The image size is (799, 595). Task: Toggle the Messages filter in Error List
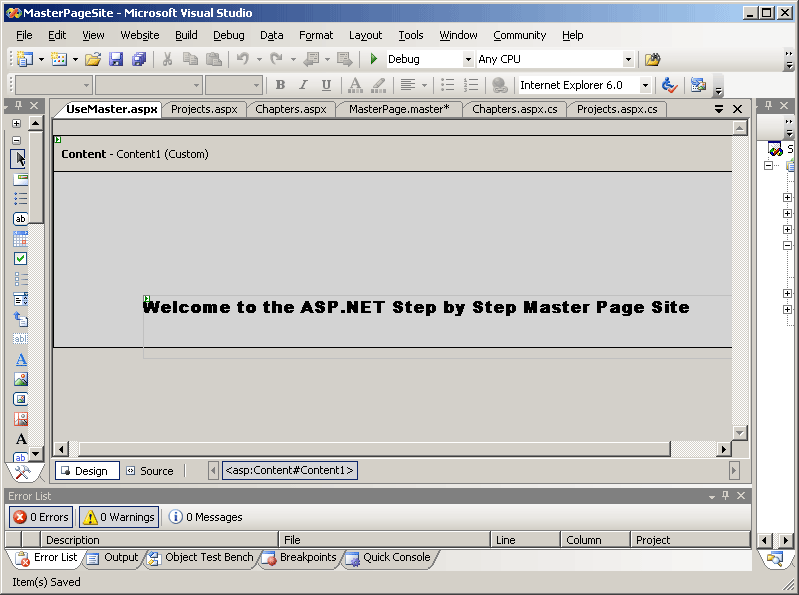coord(205,517)
